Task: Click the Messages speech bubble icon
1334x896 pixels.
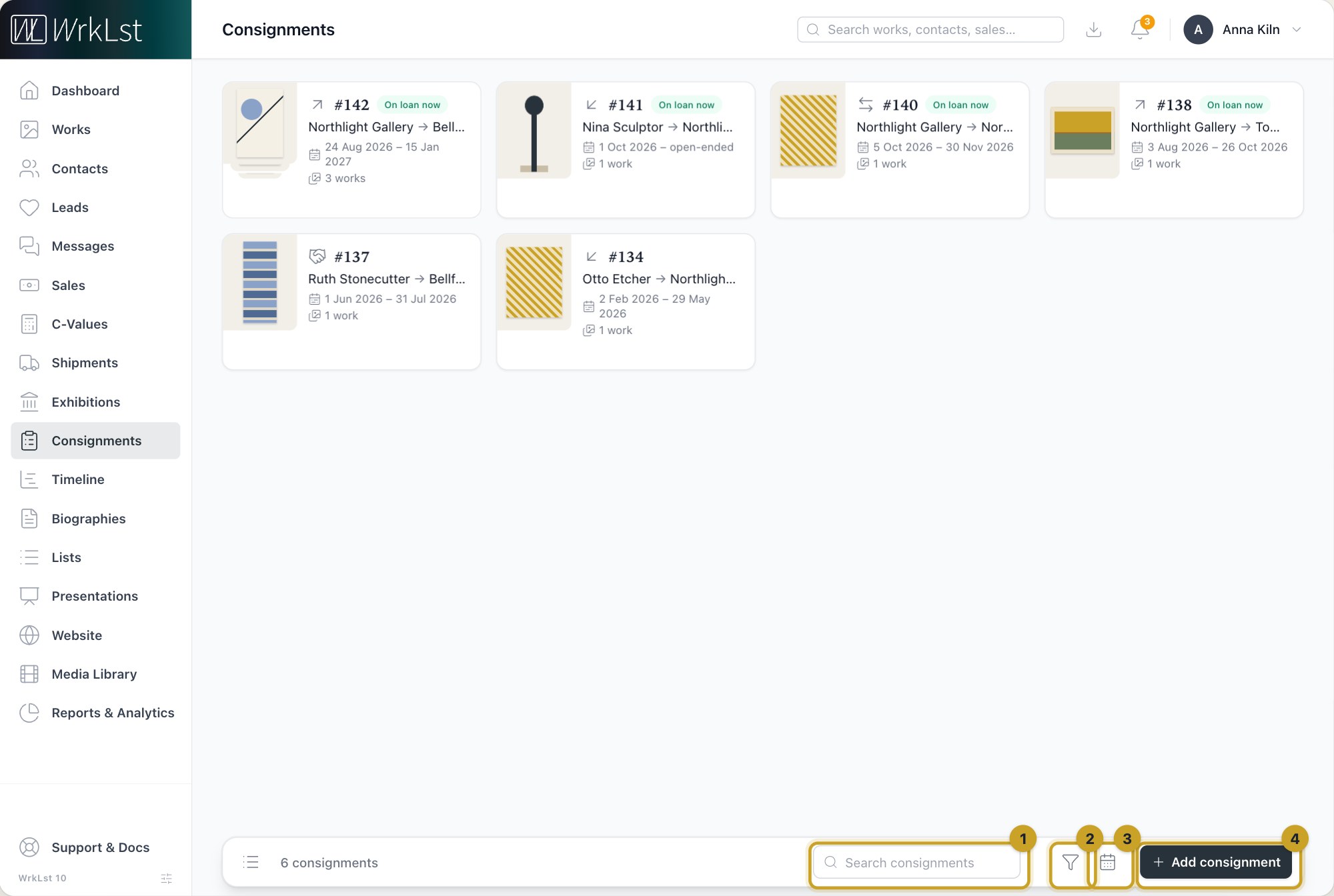Action: [29, 246]
